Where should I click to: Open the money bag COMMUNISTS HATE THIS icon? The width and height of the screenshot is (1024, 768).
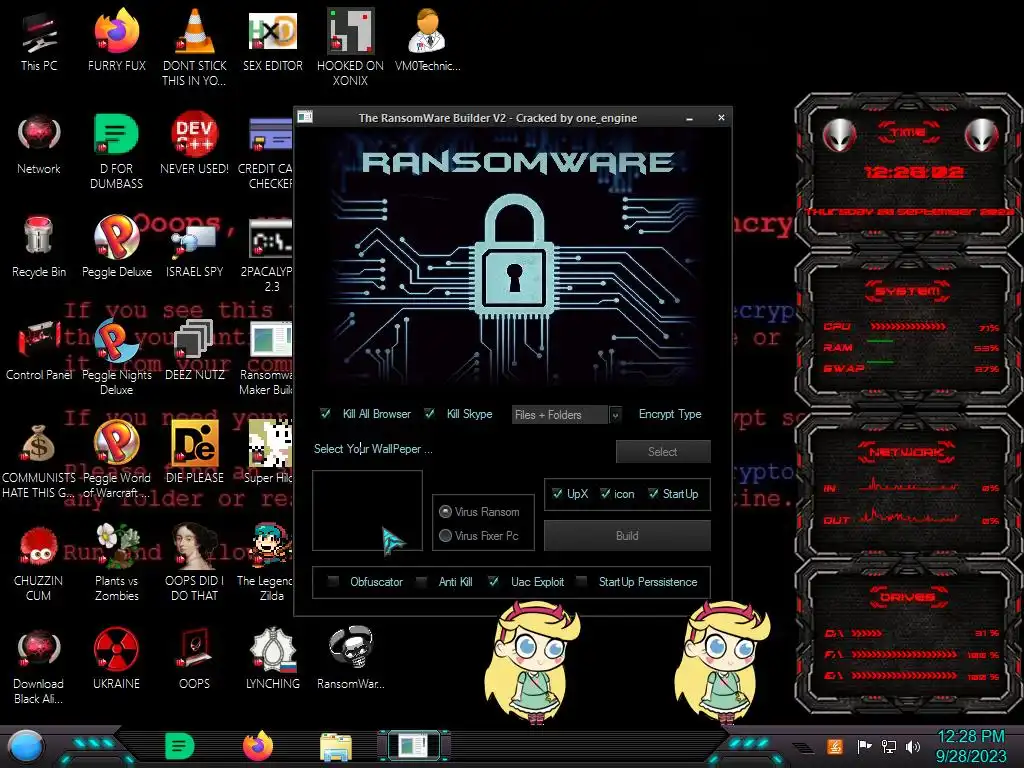(39, 460)
